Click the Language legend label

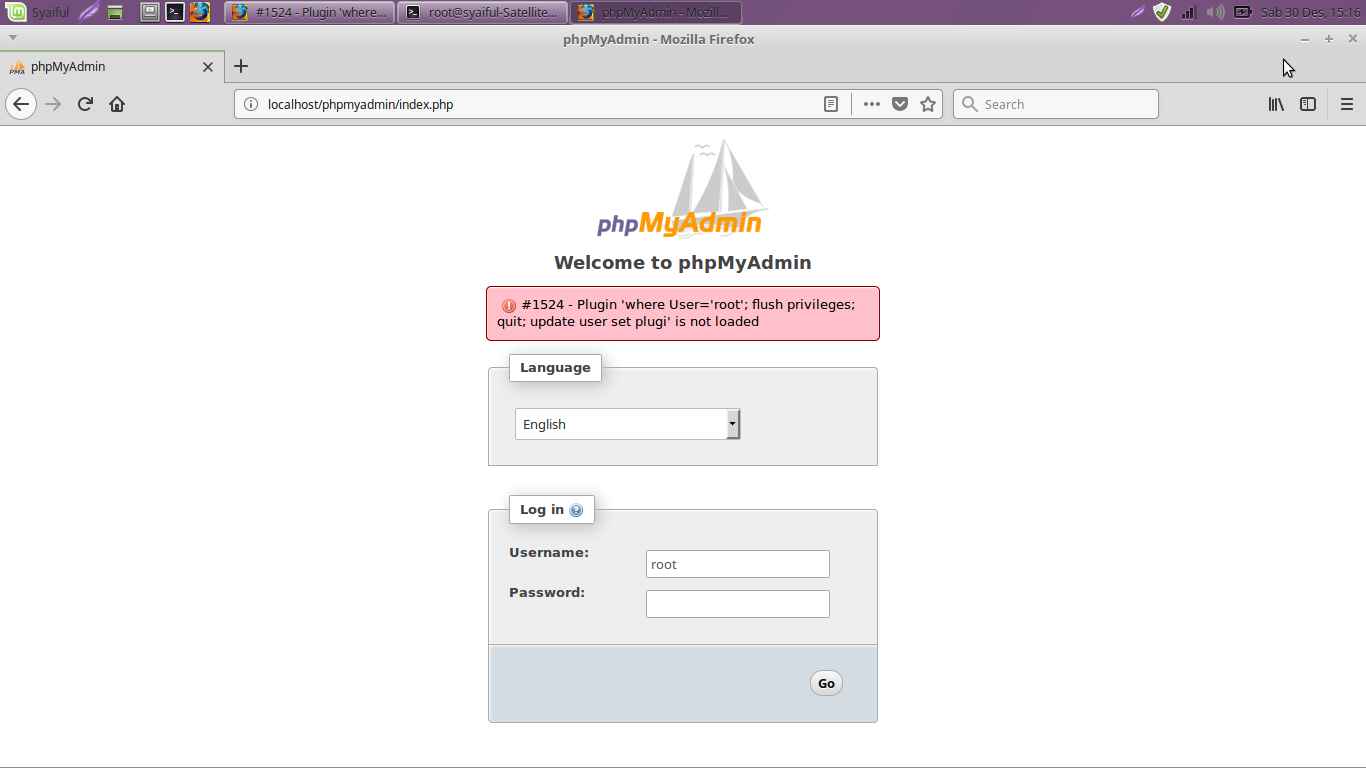(x=555, y=368)
